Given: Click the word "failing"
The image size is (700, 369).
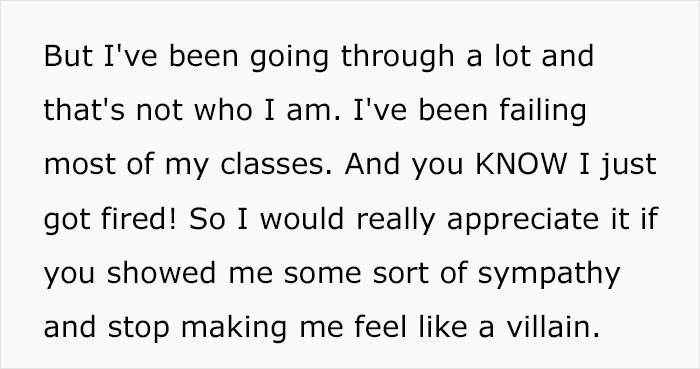Looking at the screenshot, I should click(542, 113).
